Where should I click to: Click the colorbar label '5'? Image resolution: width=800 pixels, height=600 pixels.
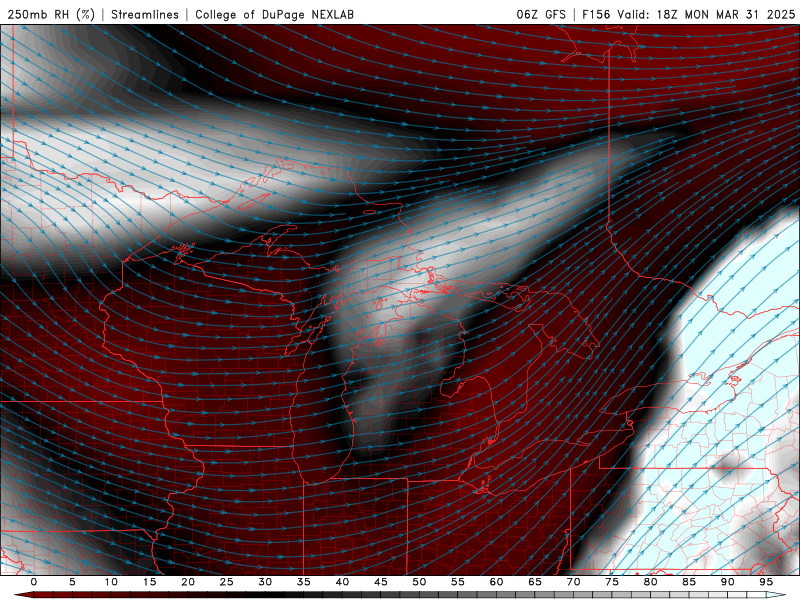(x=72, y=582)
